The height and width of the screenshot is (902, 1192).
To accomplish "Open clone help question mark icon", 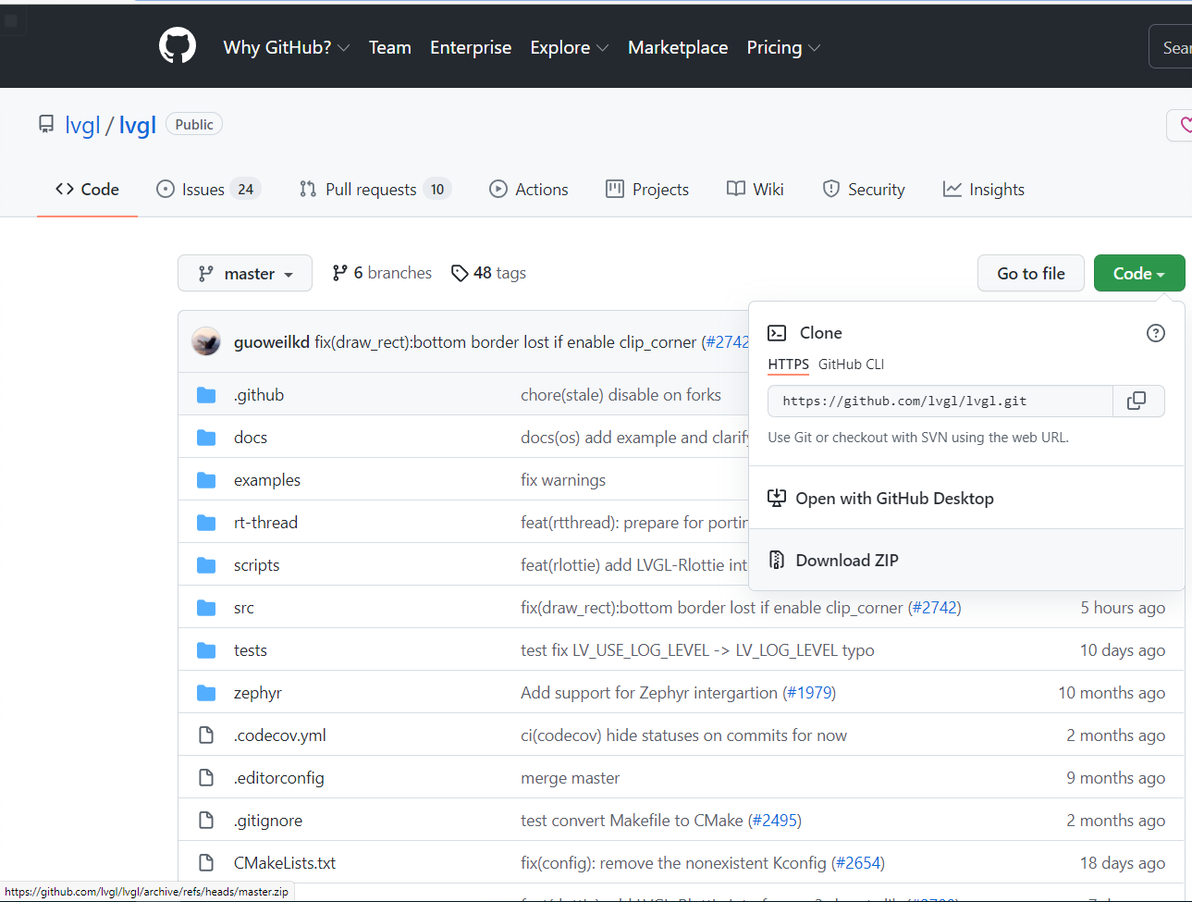I will tap(1155, 333).
